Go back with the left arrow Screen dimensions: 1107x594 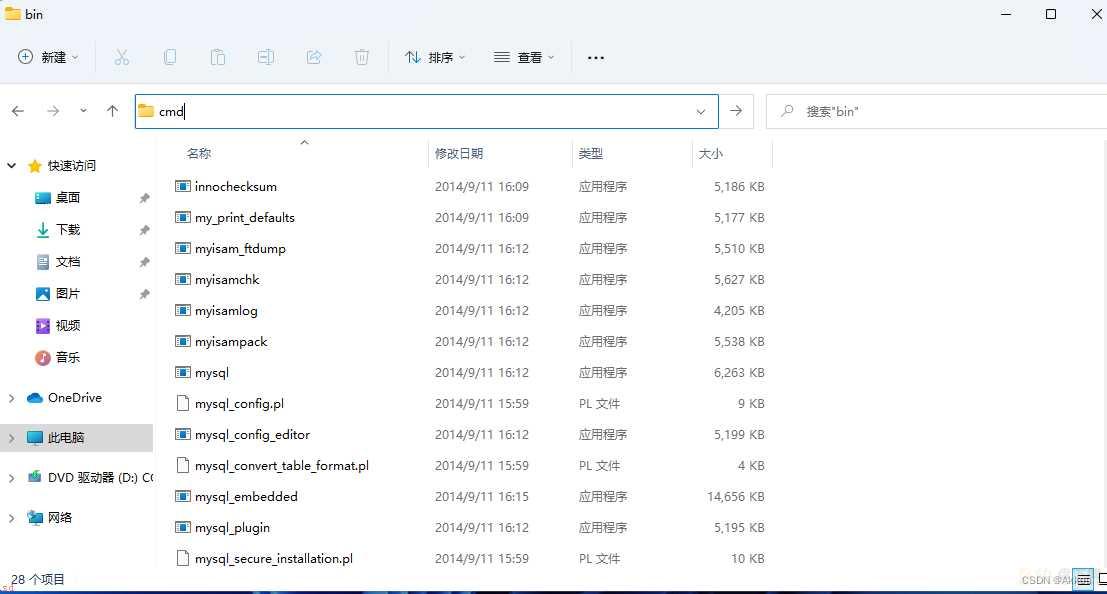pos(18,111)
